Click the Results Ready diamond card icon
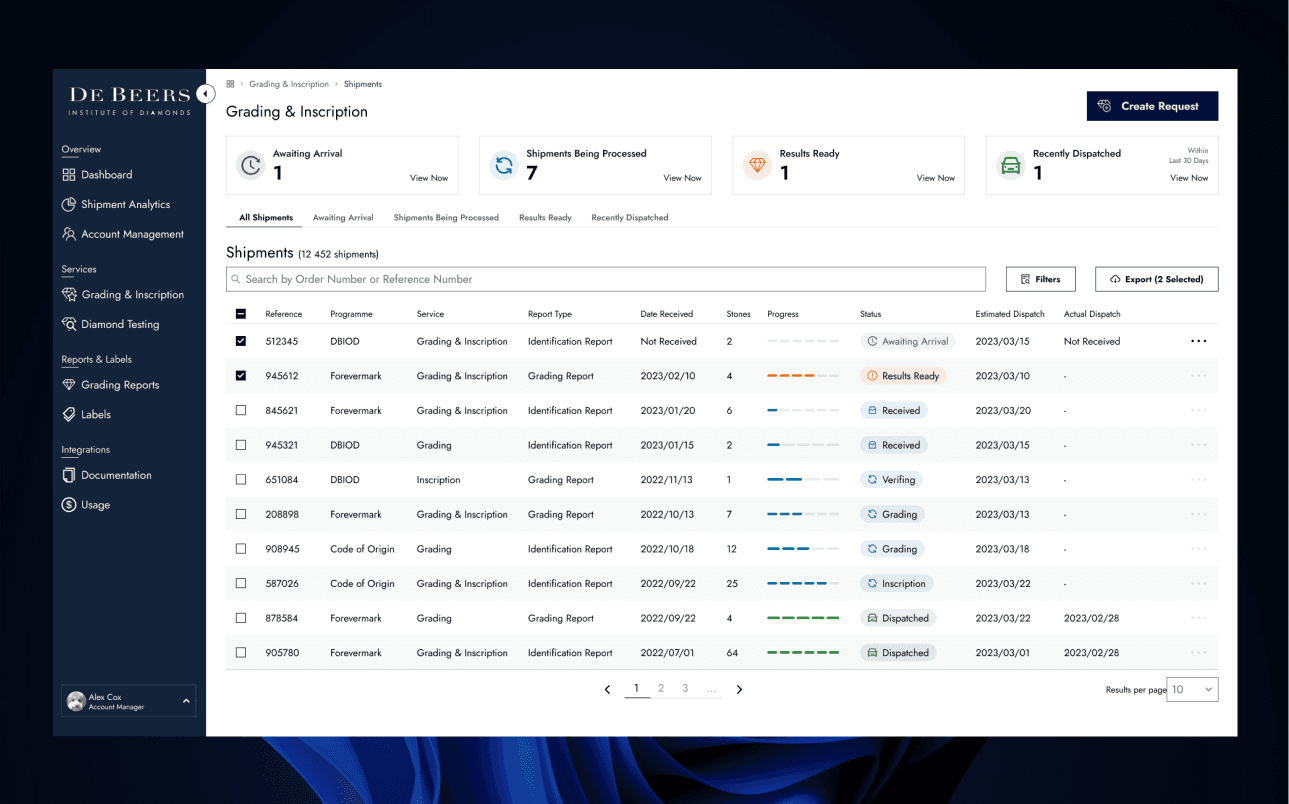Viewport: 1289px width, 804px height. 757,165
